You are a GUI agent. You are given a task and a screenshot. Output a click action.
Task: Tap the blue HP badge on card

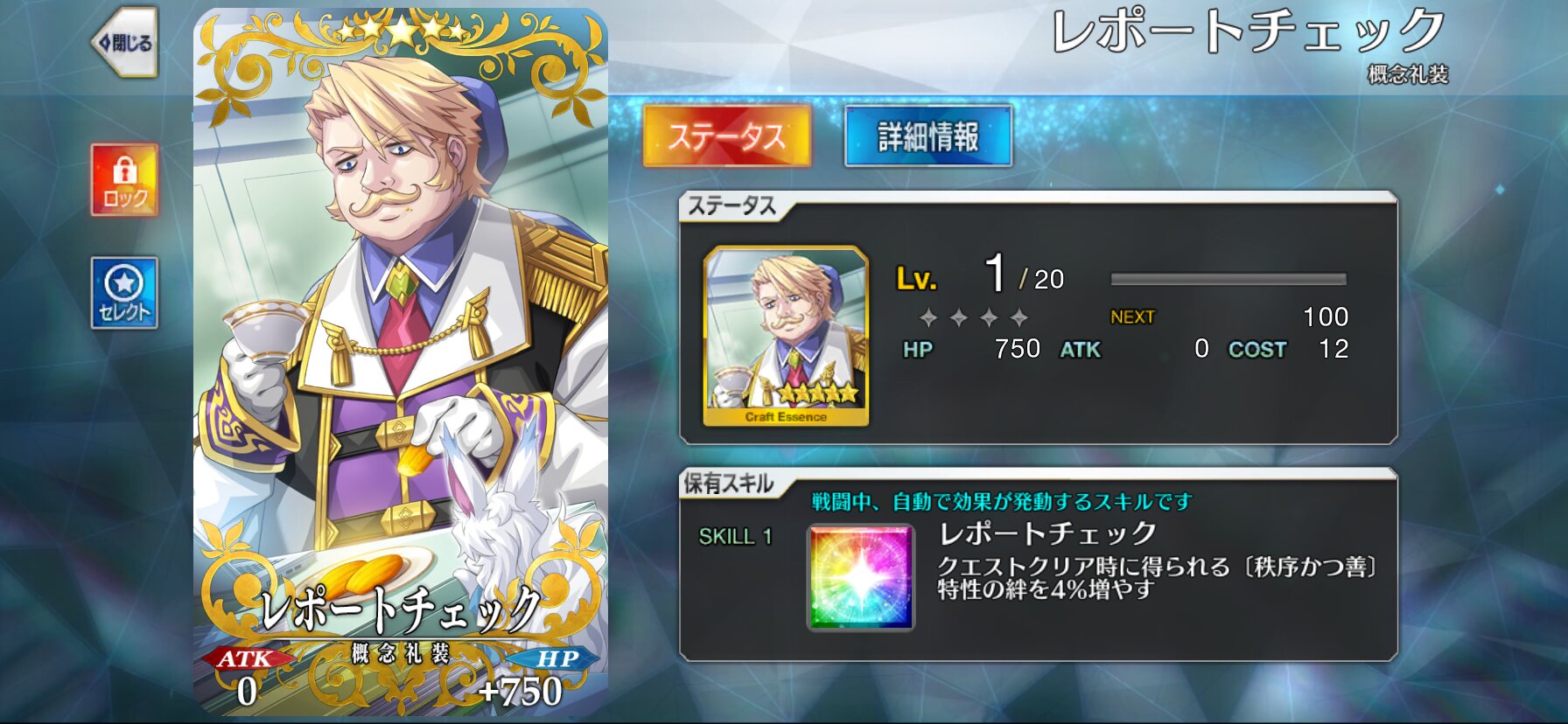pyautogui.click(x=556, y=658)
